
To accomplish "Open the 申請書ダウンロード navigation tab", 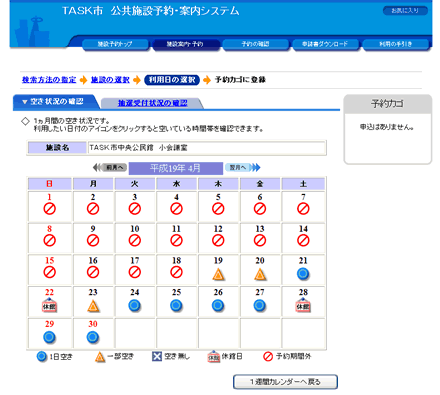I will point(325,44).
